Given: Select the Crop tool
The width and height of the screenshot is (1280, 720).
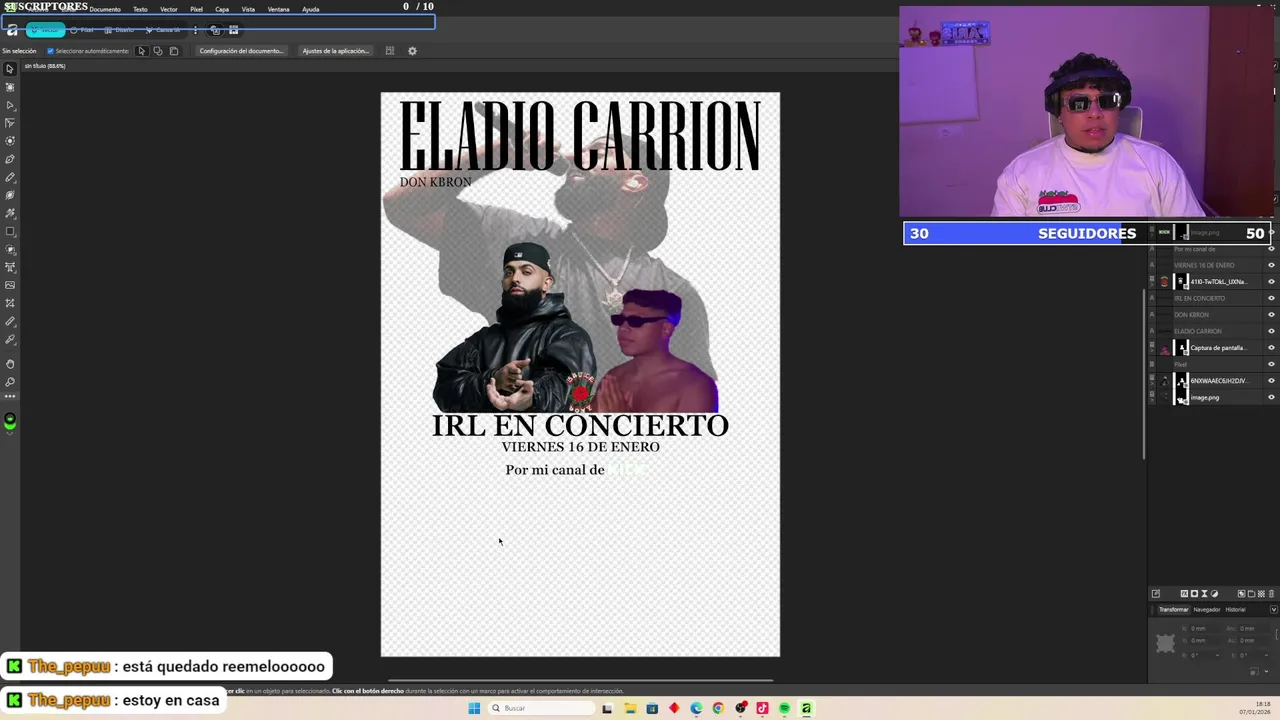Looking at the screenshot, I should (10, 303).
